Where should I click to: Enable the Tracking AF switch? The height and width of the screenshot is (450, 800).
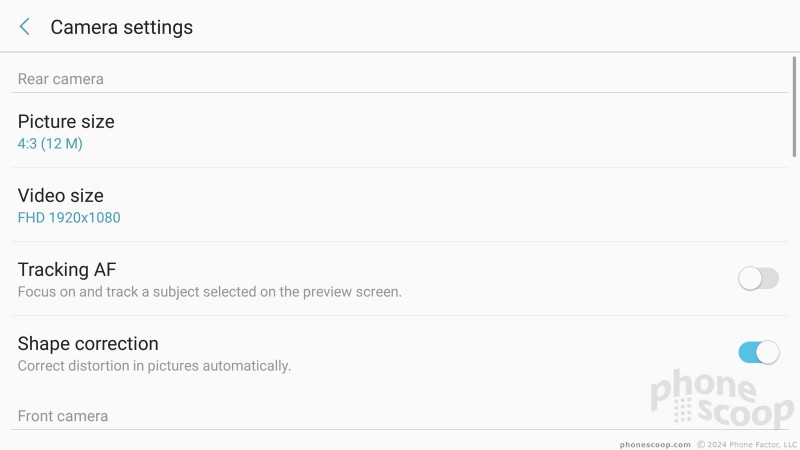[x=758, y=279]
